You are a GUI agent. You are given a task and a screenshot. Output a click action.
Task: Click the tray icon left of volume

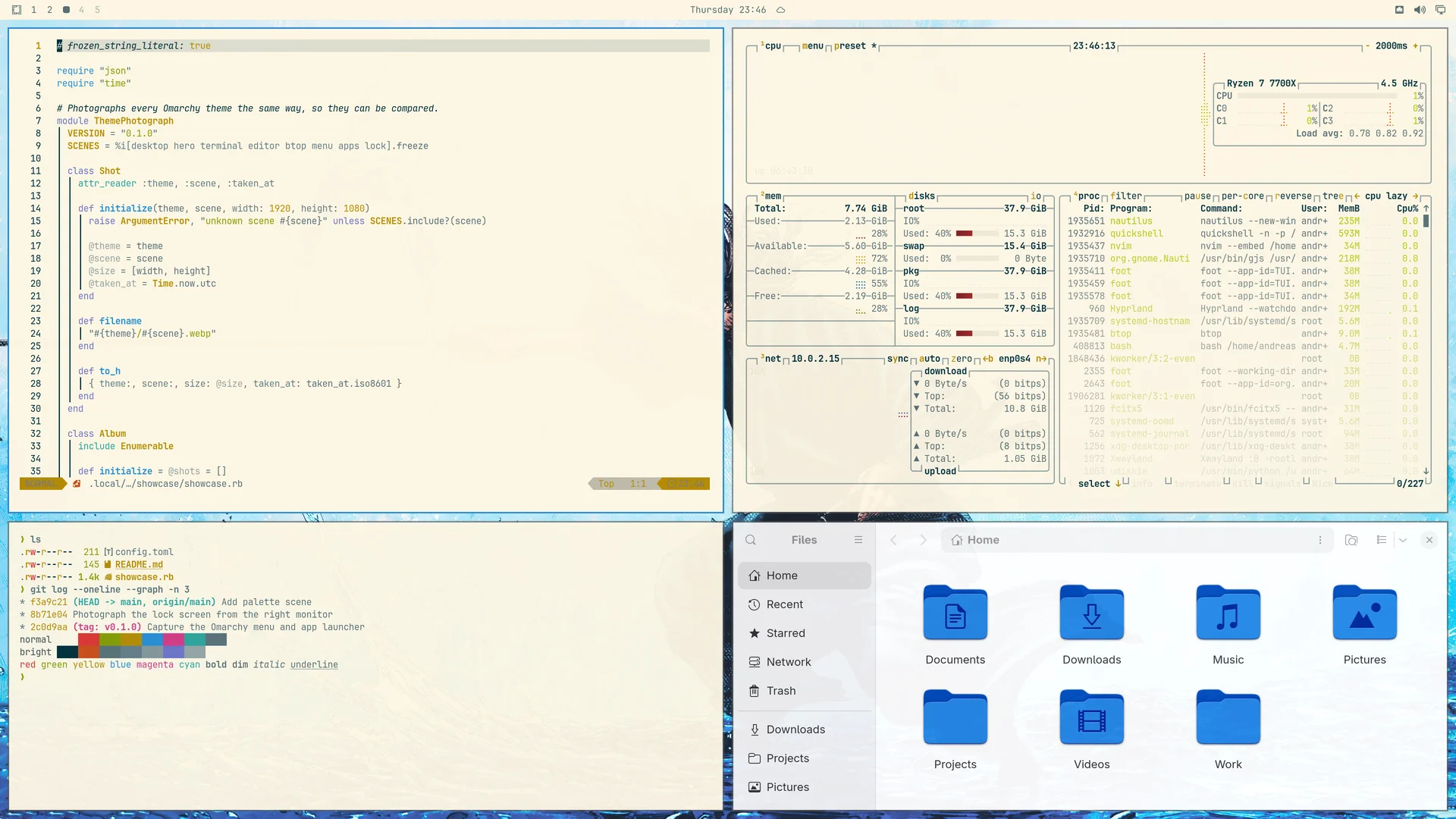click(1399, 10)
